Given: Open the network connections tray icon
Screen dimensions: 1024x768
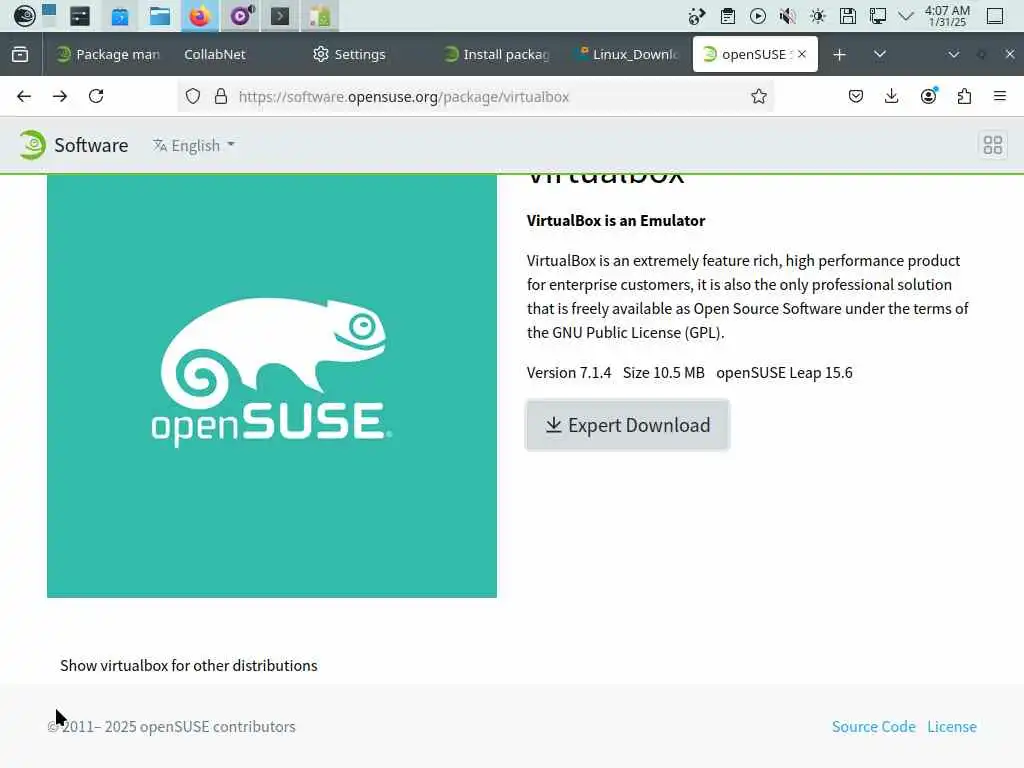Looking at the screenshot, I should pyautogui.click(x=878, y=16).
